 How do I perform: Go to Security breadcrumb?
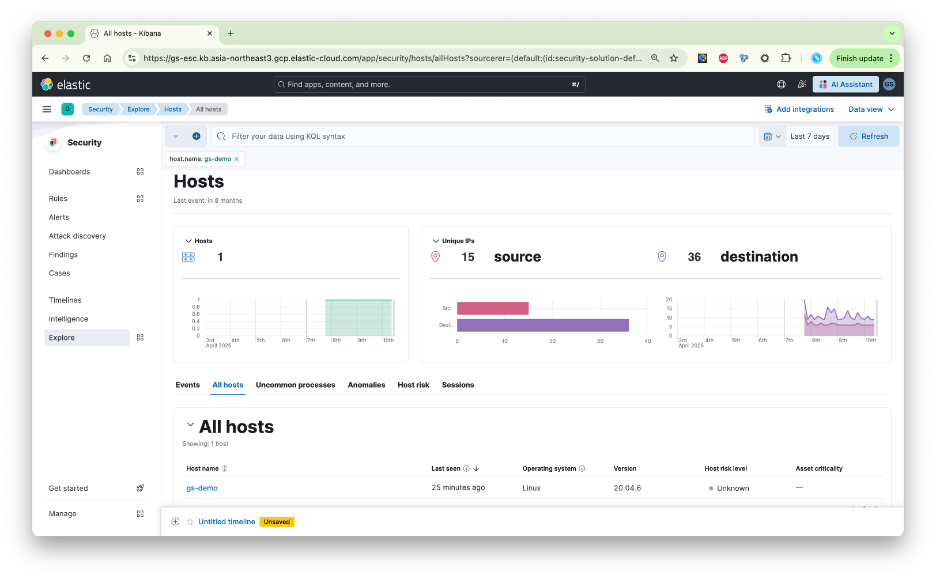pos(100,110)
